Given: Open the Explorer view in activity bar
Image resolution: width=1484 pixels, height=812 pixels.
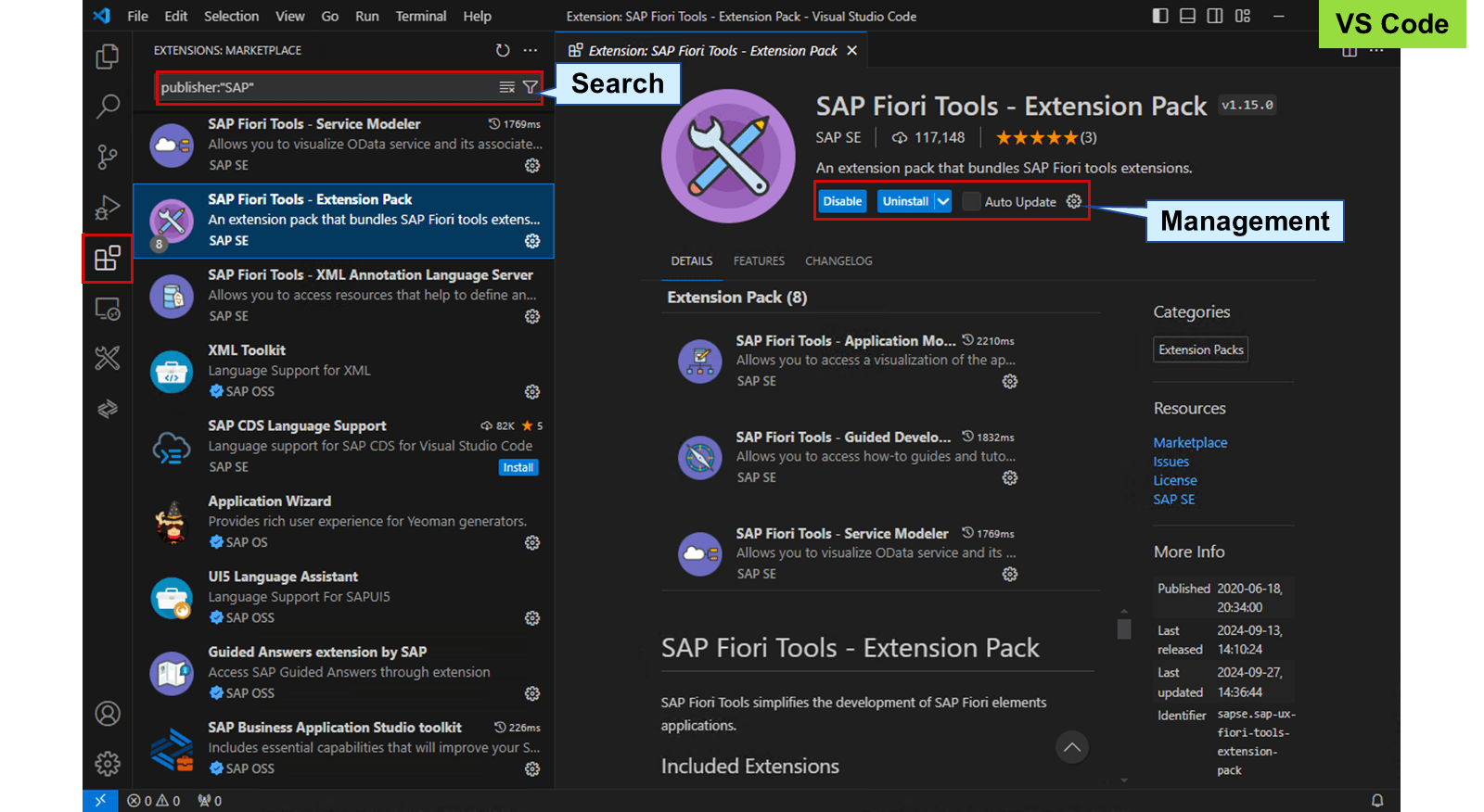Looking at the screenshot, I should pos(108,57).
